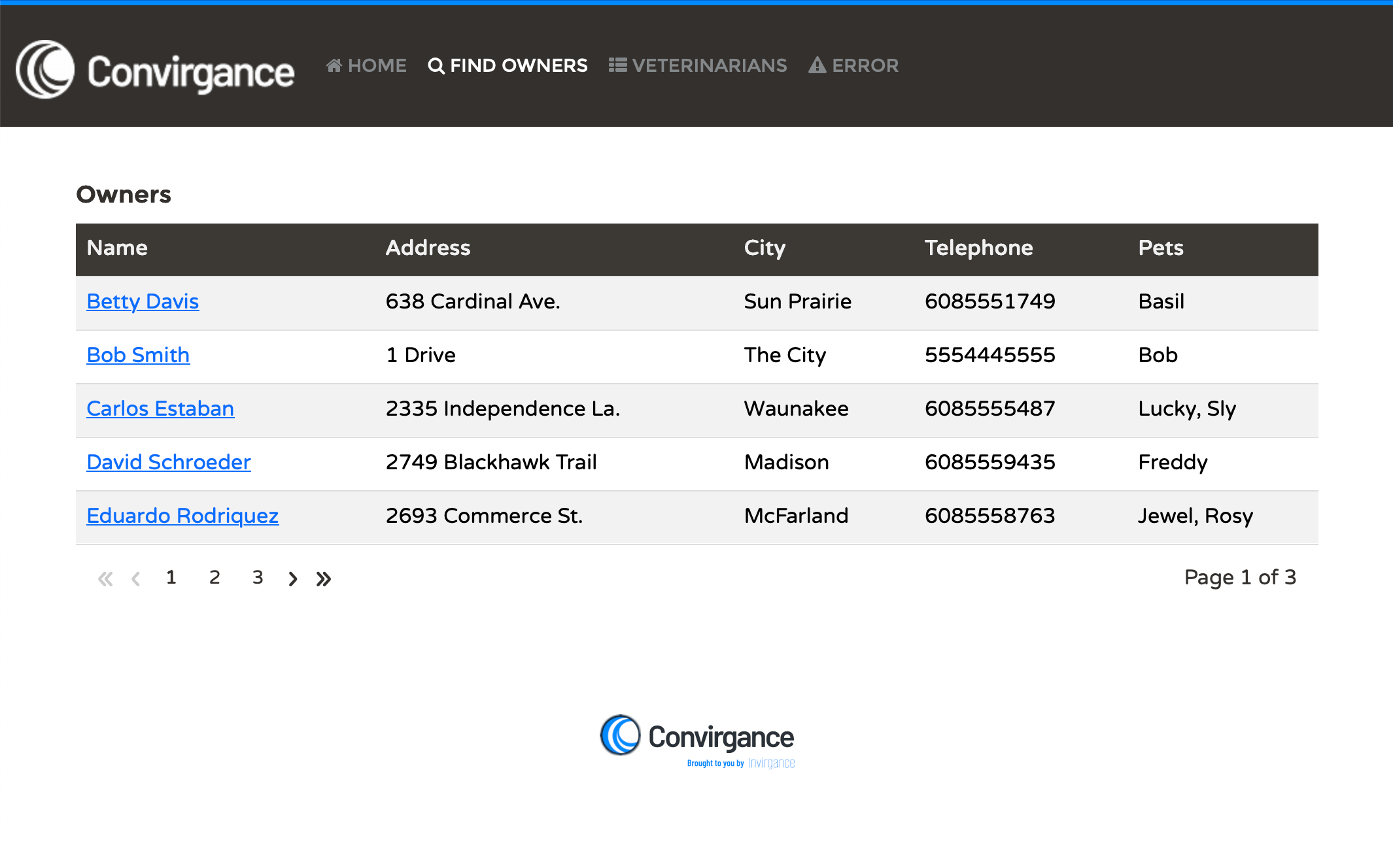Go to page 3 of owners
Image resolution: width=1393 pixels, height=868 pixels.
pyautogui.click(x=258, y=577)
